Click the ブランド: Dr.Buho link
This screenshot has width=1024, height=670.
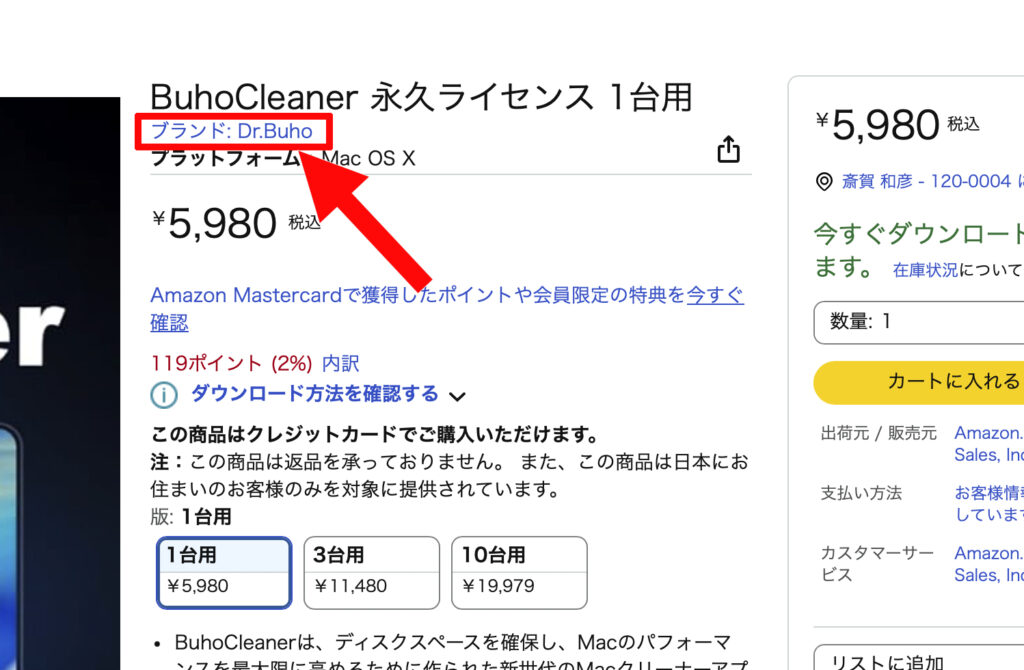(x=231, y=131)
